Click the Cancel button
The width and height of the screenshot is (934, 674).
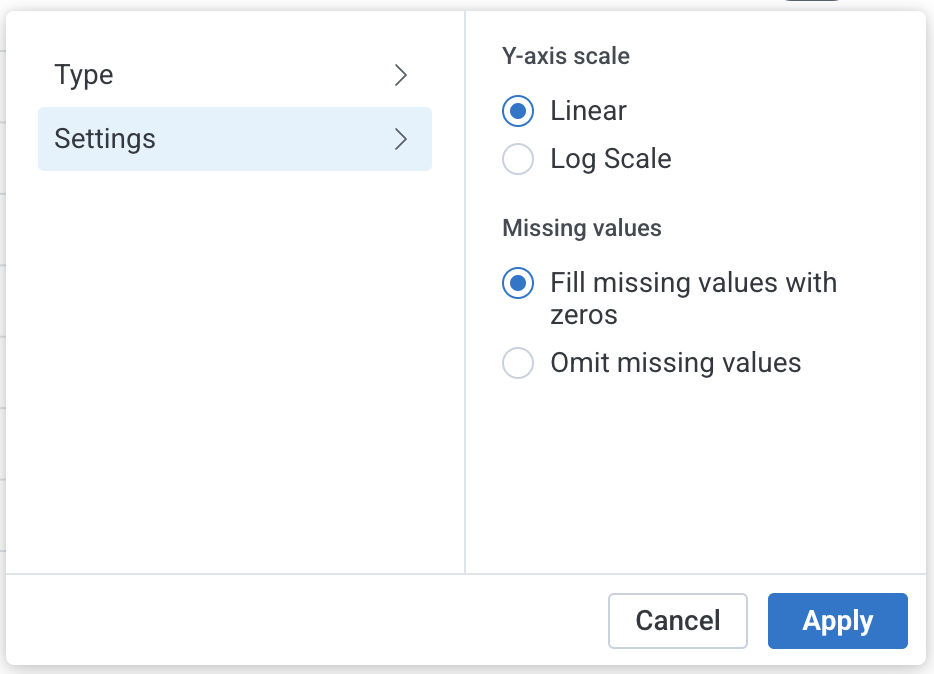point(677,620)
